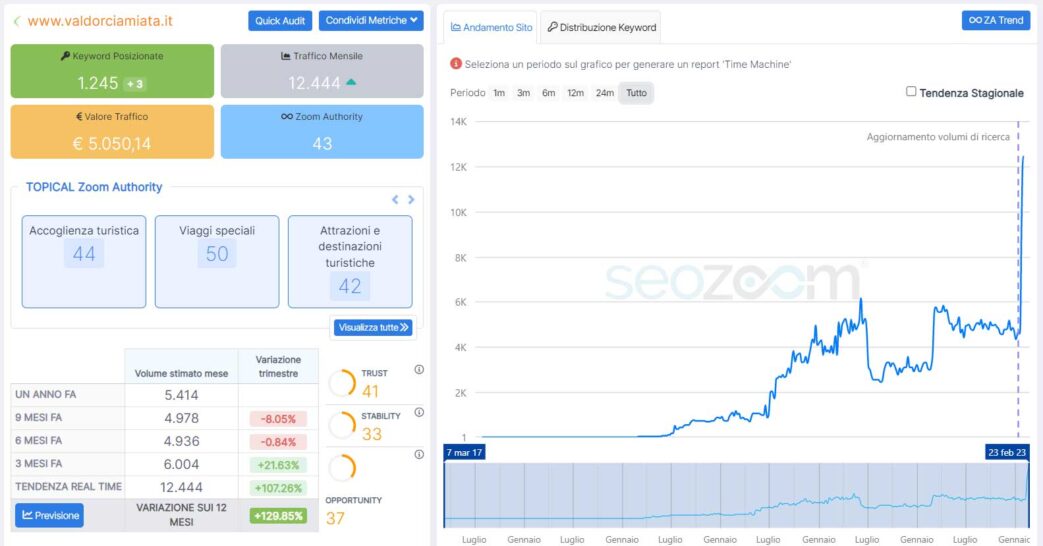The width and height of the screenshot is (1043, 546).
Task: Select the 1m period option
Action: [498, 93]
